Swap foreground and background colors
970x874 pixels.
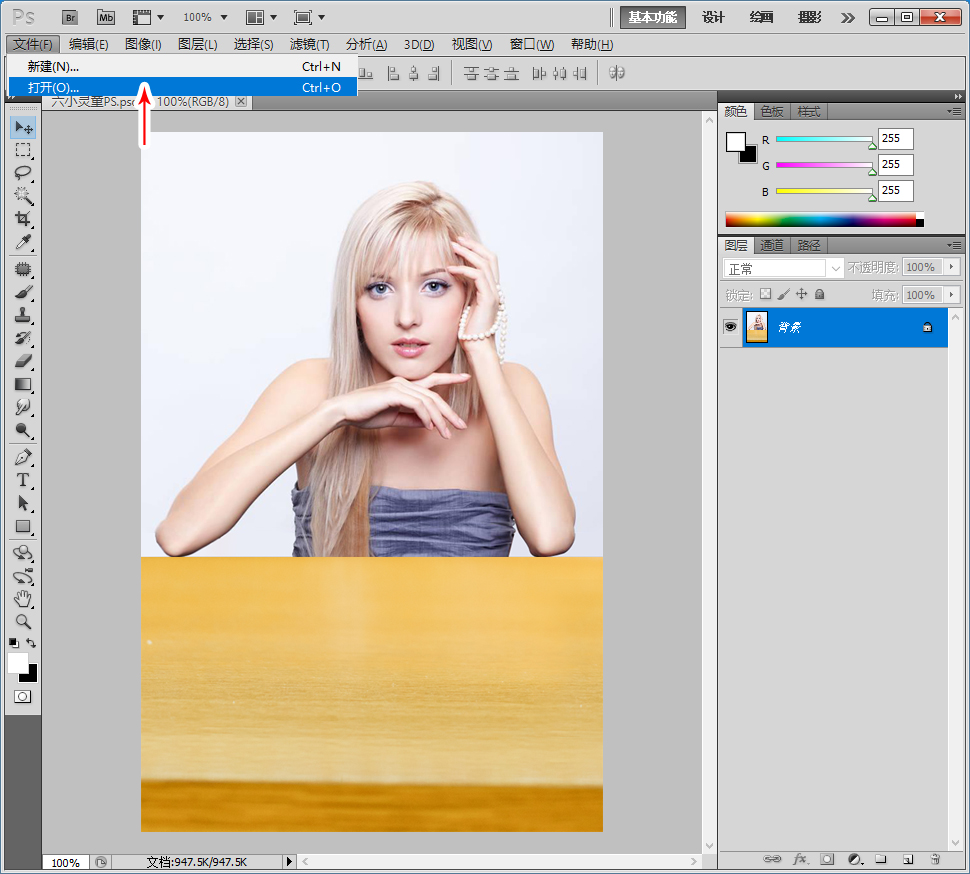(31, 643)
